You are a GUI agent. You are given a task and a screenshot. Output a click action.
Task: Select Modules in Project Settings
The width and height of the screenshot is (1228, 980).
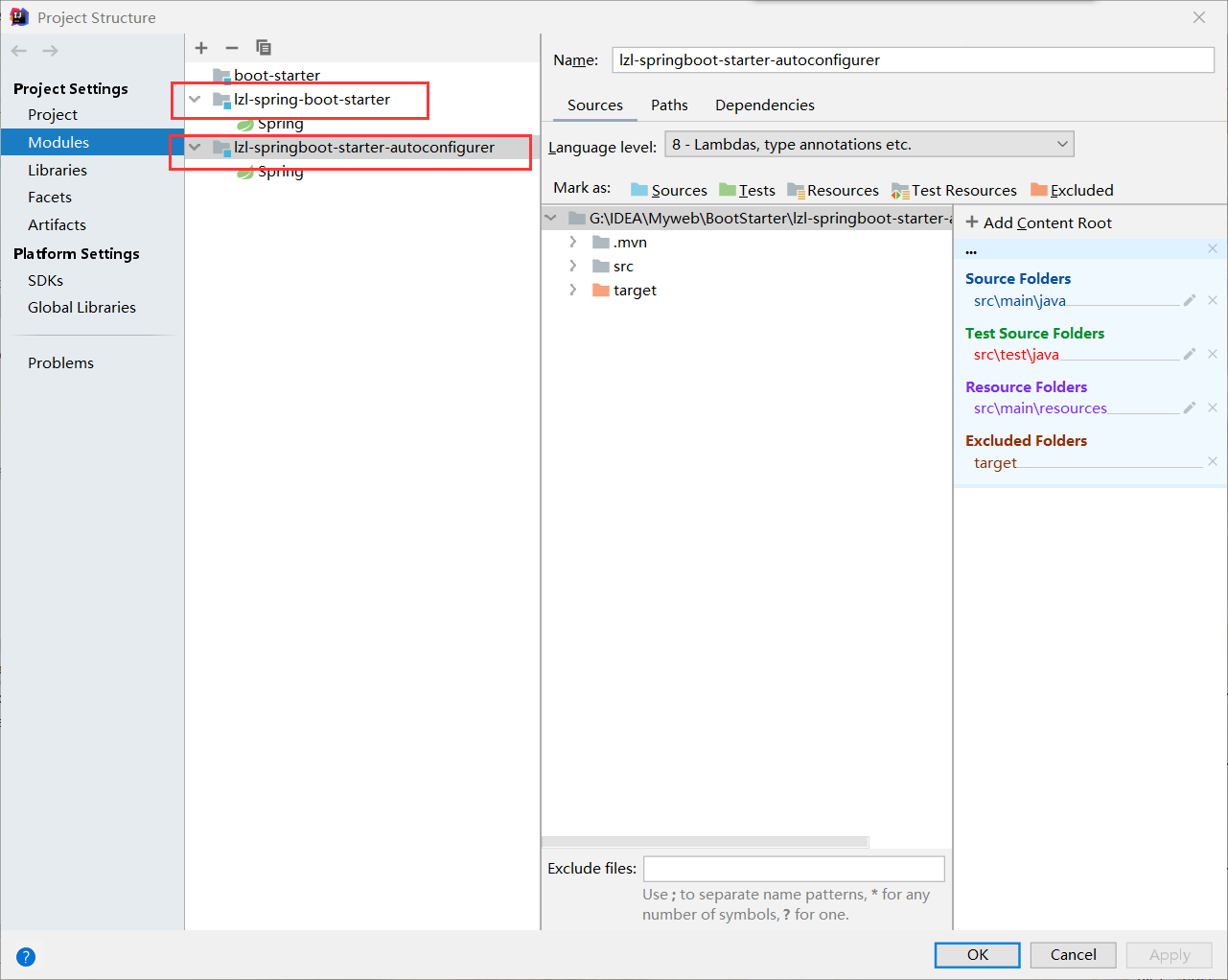pyautogui.click(x=92, y=142)
